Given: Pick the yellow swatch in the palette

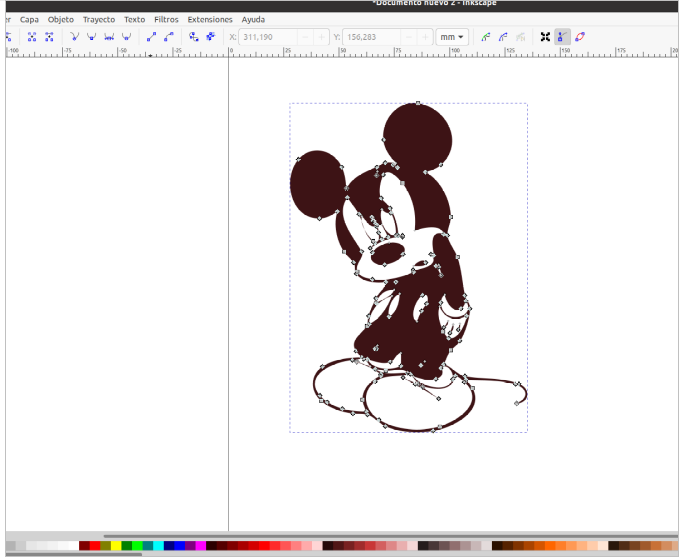Looking at the screenshot, I should 116,546.
